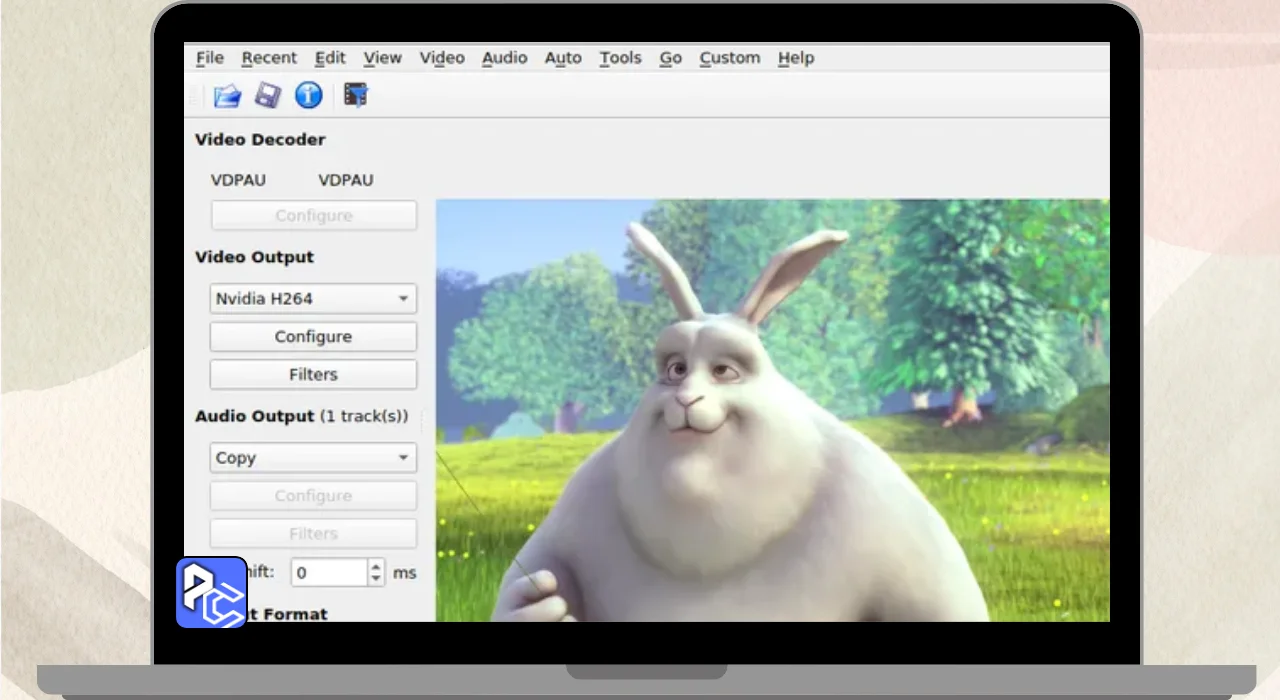Click the bunny video preview area
Image resolution: width=1280 pixels, height=700 pixels.
point(772,410)
